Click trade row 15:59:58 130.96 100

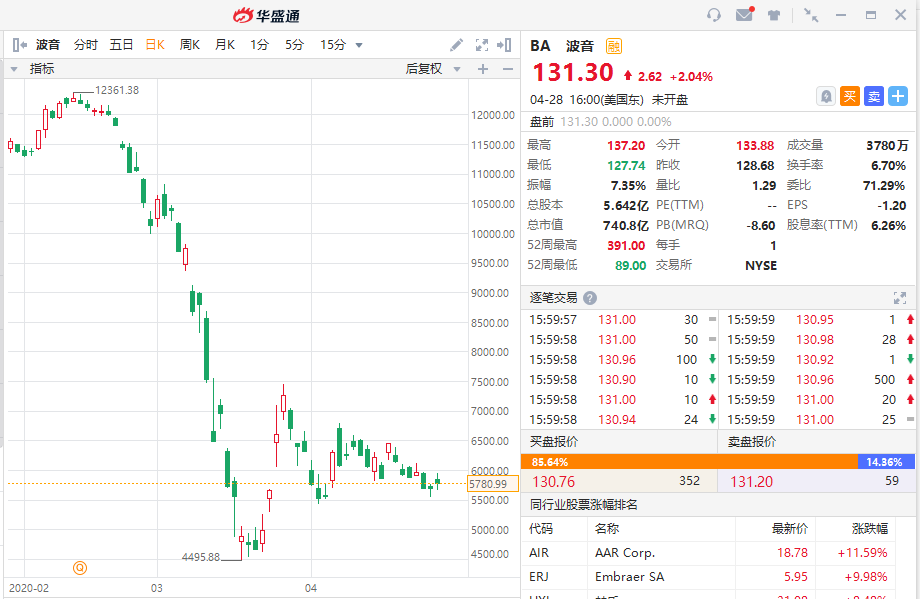[x=622, y=360]
